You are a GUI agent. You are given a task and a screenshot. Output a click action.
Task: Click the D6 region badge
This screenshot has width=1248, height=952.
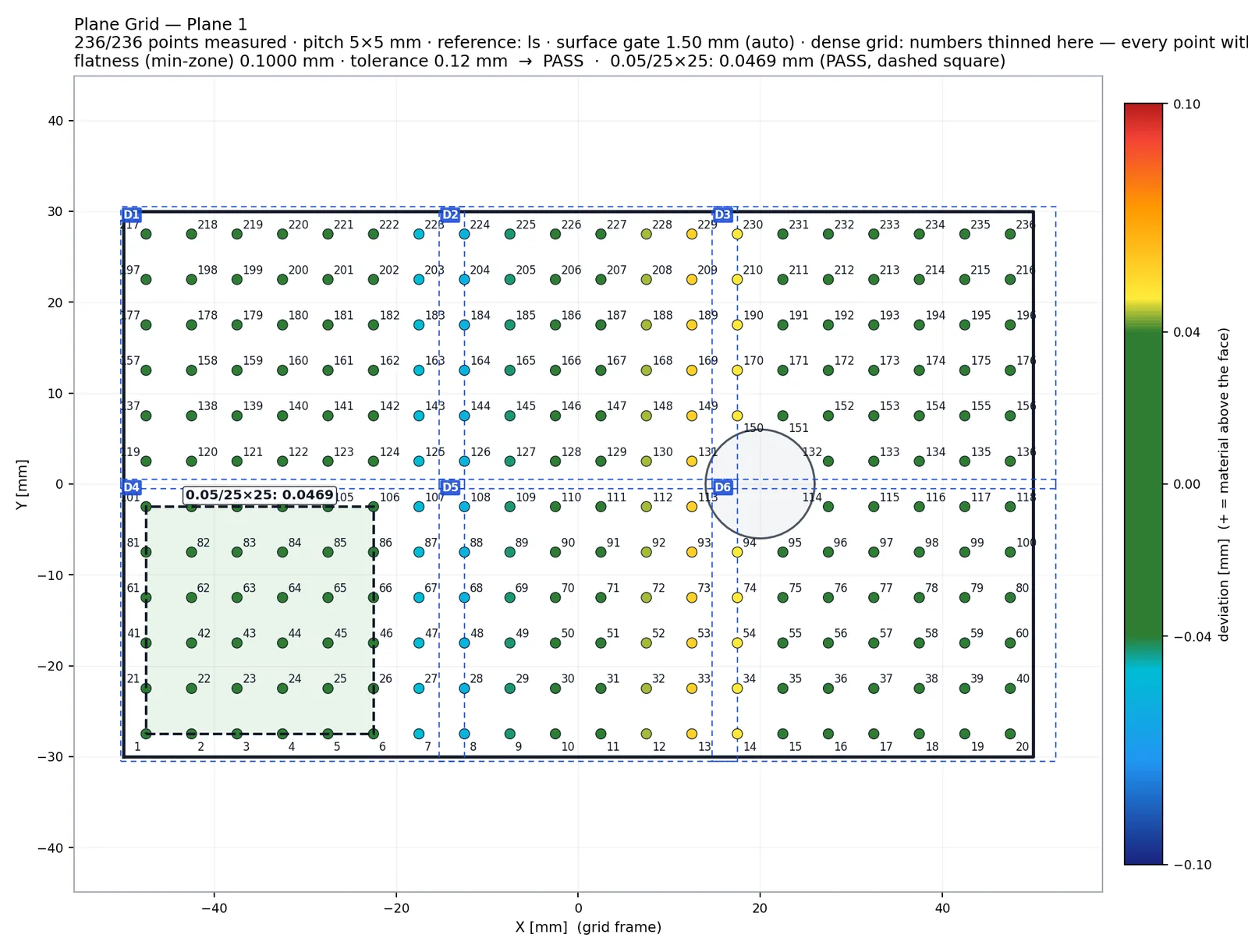click(x=723, y=487)
